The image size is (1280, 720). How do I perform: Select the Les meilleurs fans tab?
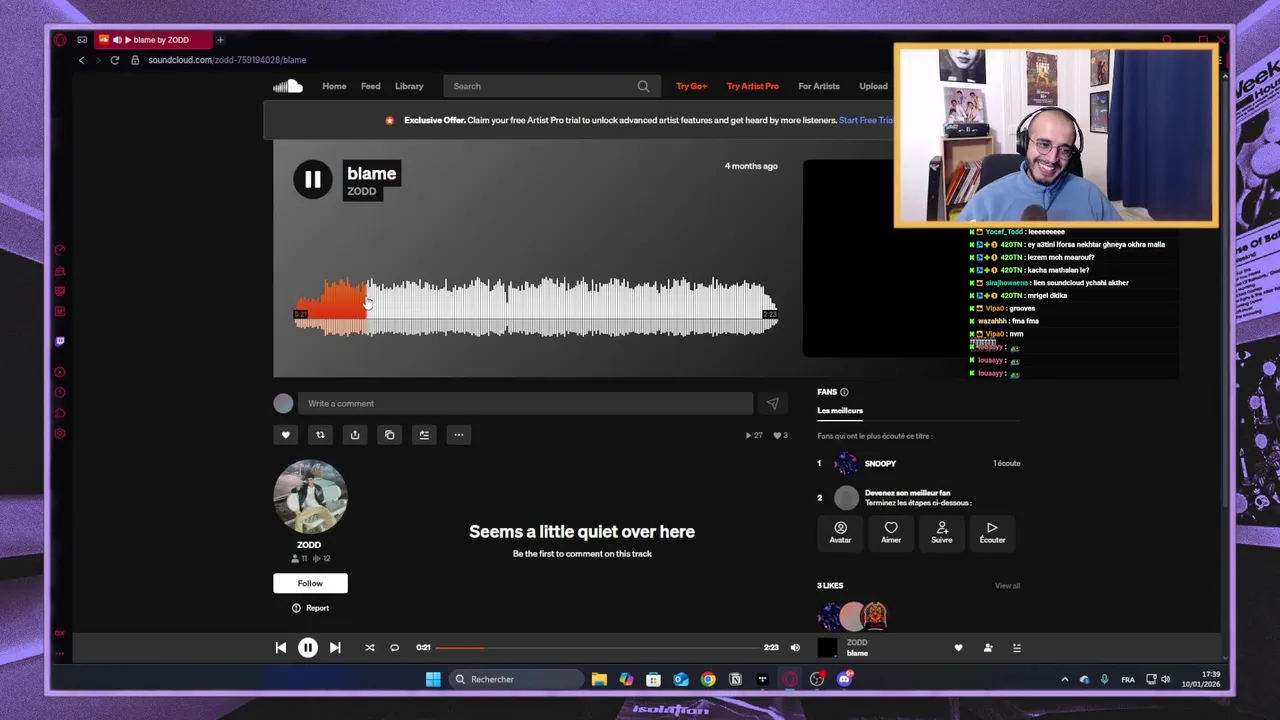click(x=840, y=410)
